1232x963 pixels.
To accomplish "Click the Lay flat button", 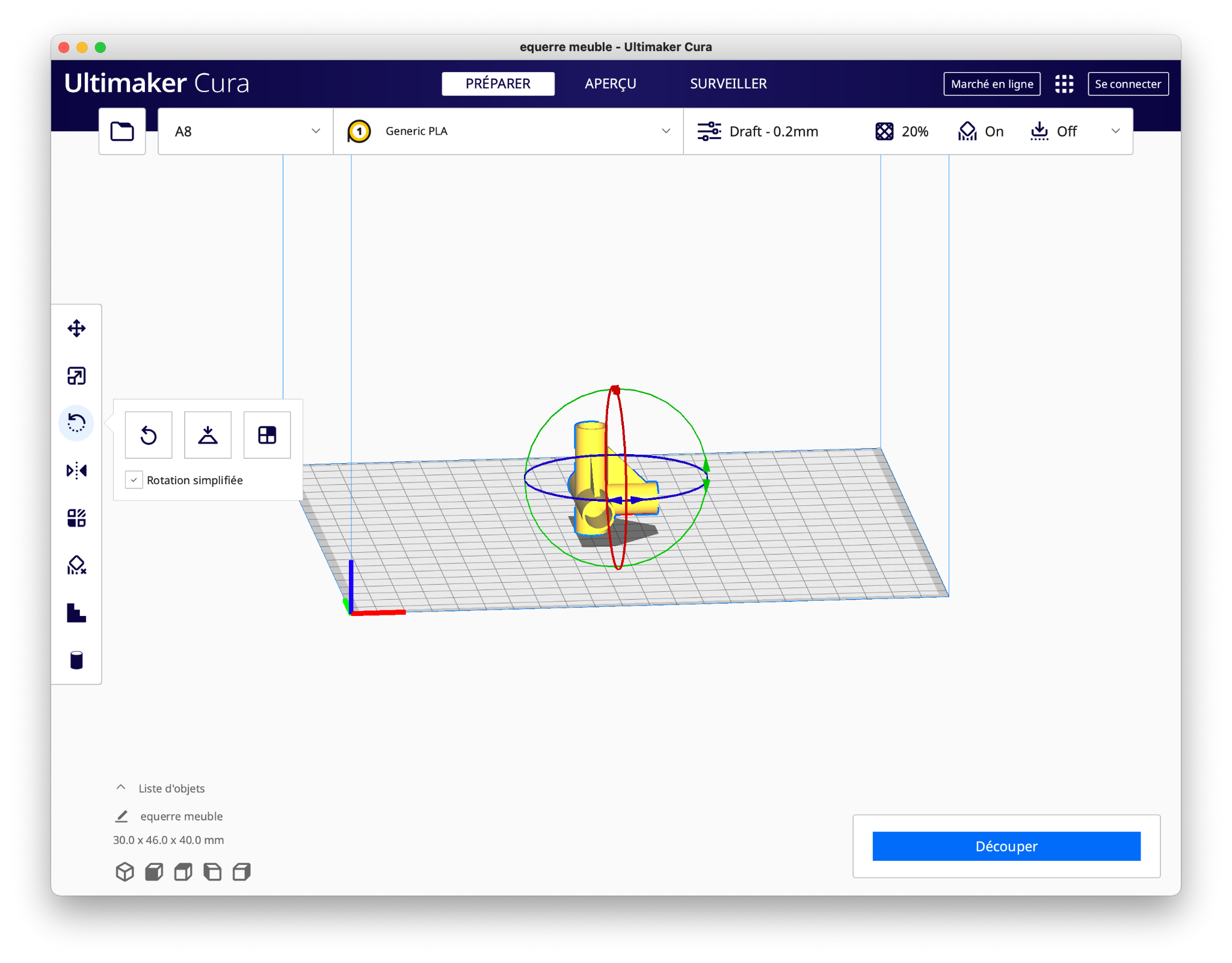I will [208, 435].
